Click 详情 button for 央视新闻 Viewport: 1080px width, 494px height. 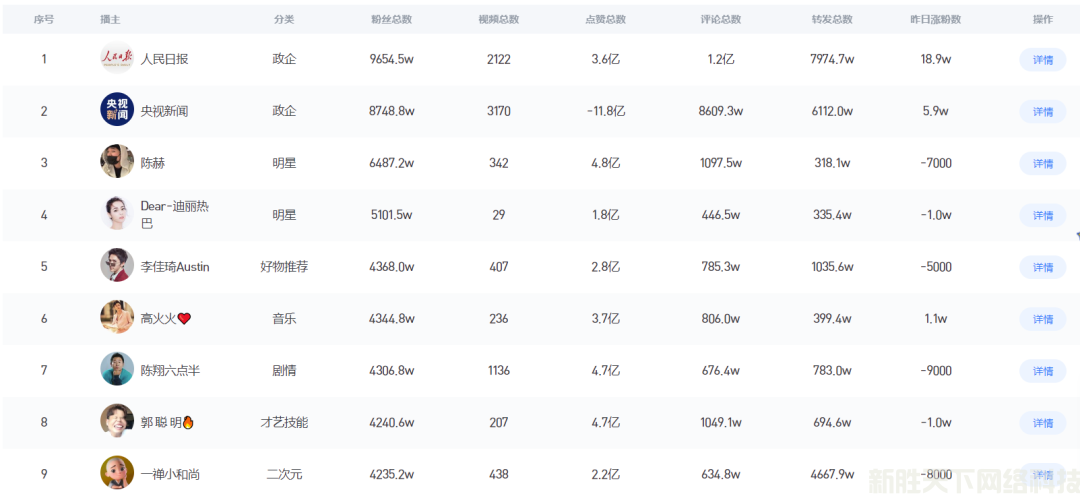[x=1042, y=112]
